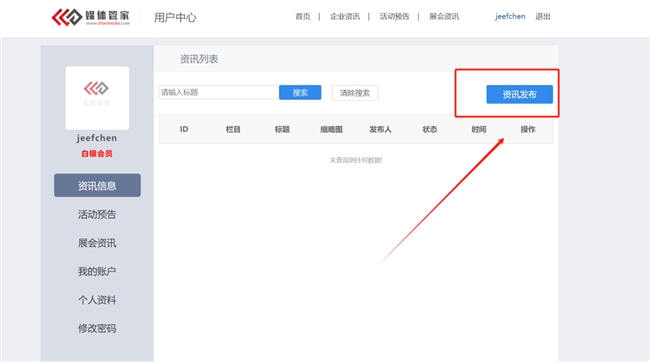Click the 操作 column header
The width and height of the screenshot is (650, 362).
pos(528,129)
